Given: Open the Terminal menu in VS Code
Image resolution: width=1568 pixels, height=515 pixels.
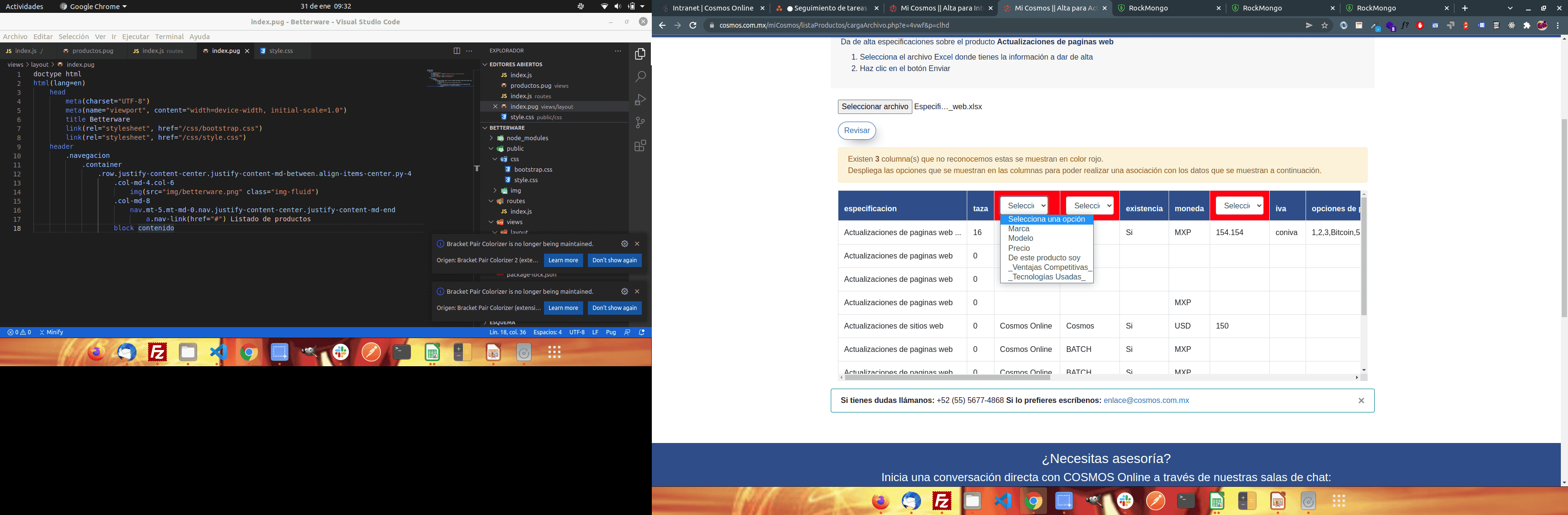Looking at the screenshot, I should pos(169,37).
